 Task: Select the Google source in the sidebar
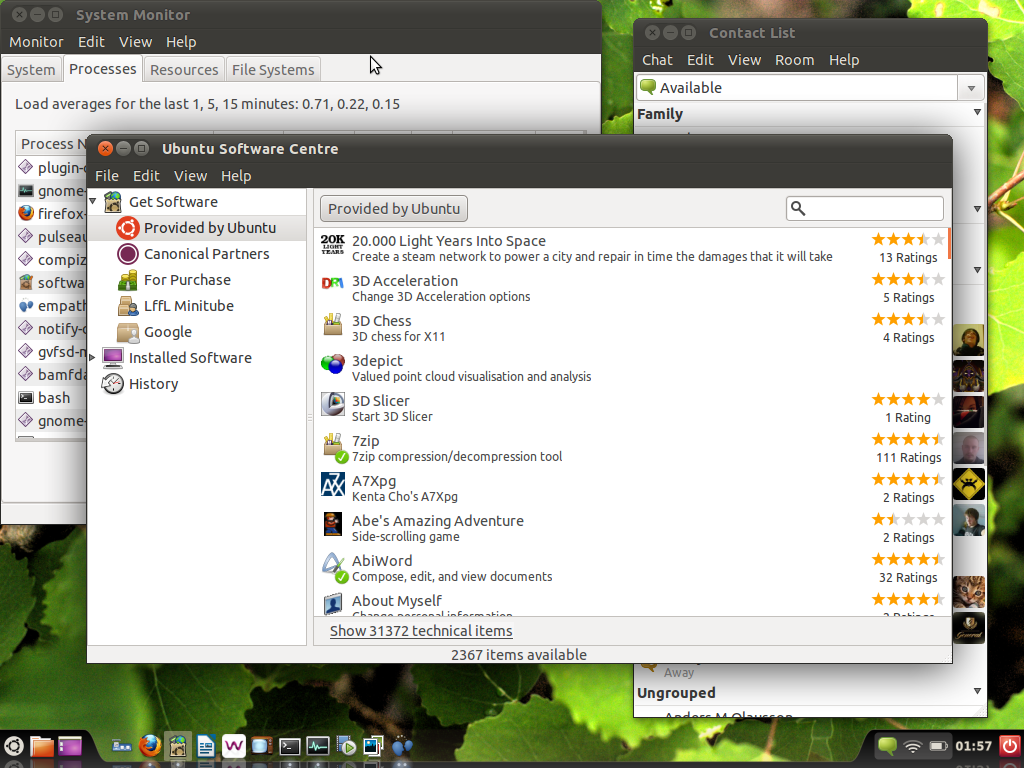pos(196,332)
